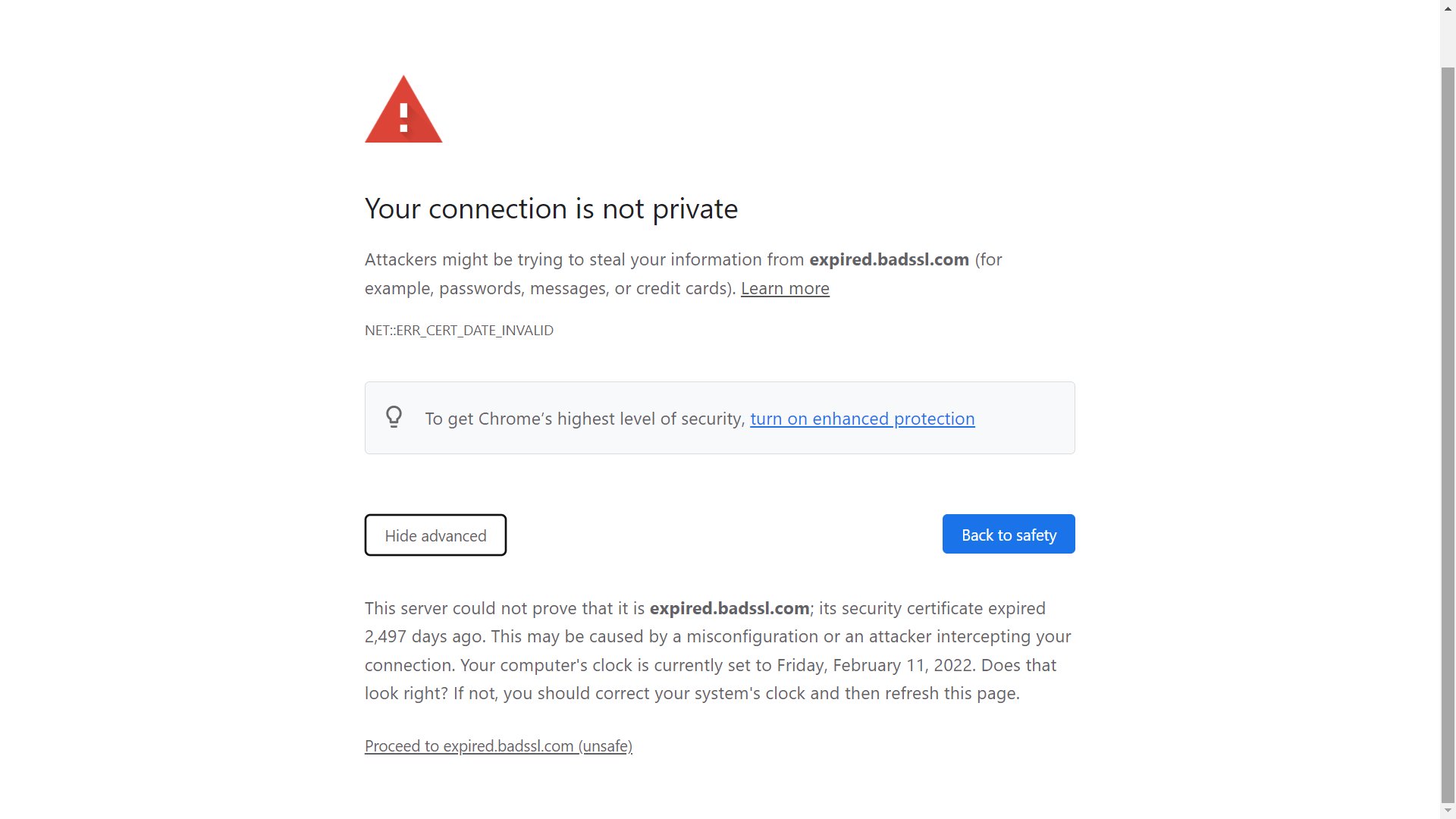This screenshot has height=819, width=1456.
Task: Click bold expired.badssl.com in the server sentence
Action: click(x=729, y=609)
